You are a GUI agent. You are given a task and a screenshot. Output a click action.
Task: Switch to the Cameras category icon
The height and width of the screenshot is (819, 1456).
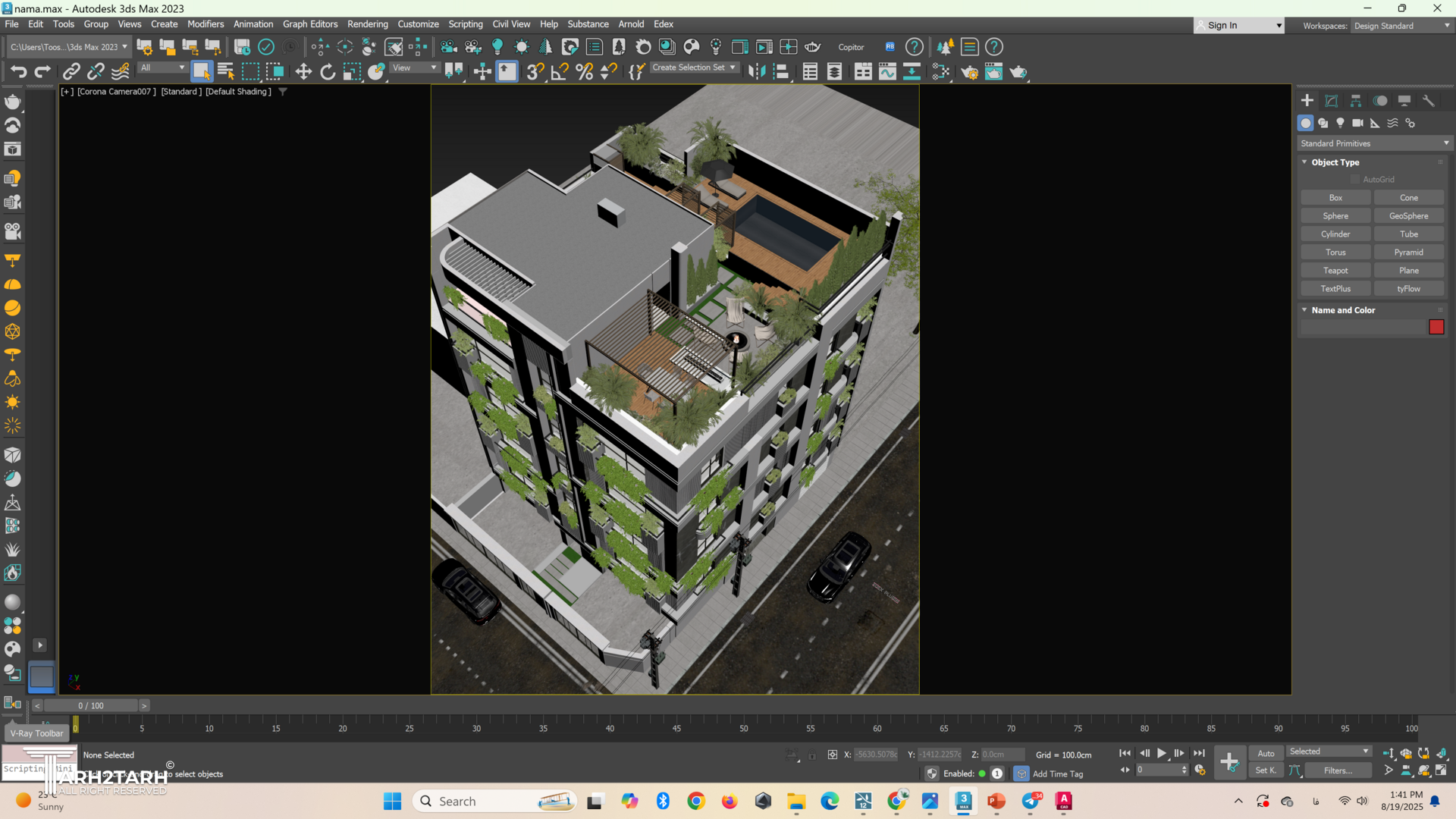pos(1357,123)
